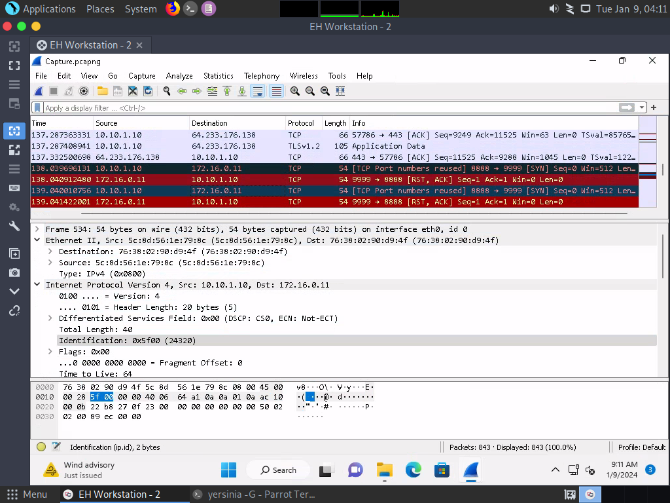Click the Find packet magnifier icon
The width and height of the screenshot is (670, 504).
[167, 91]
